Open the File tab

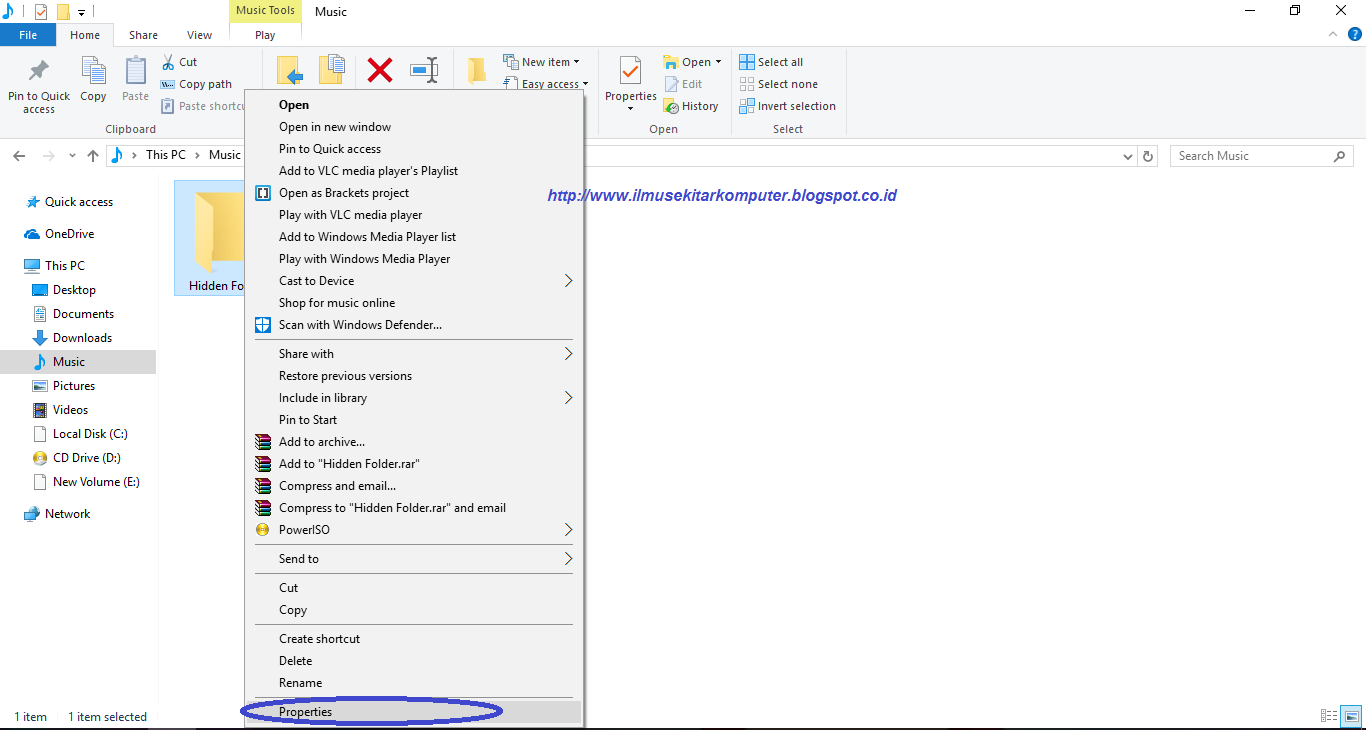click(28, 35)
